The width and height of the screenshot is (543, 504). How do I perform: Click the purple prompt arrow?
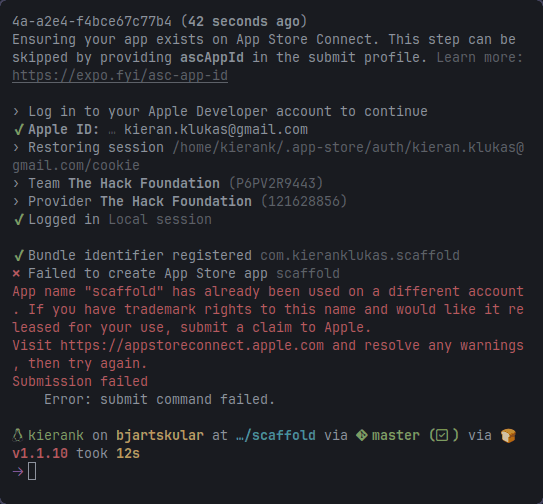click(18, 471)
